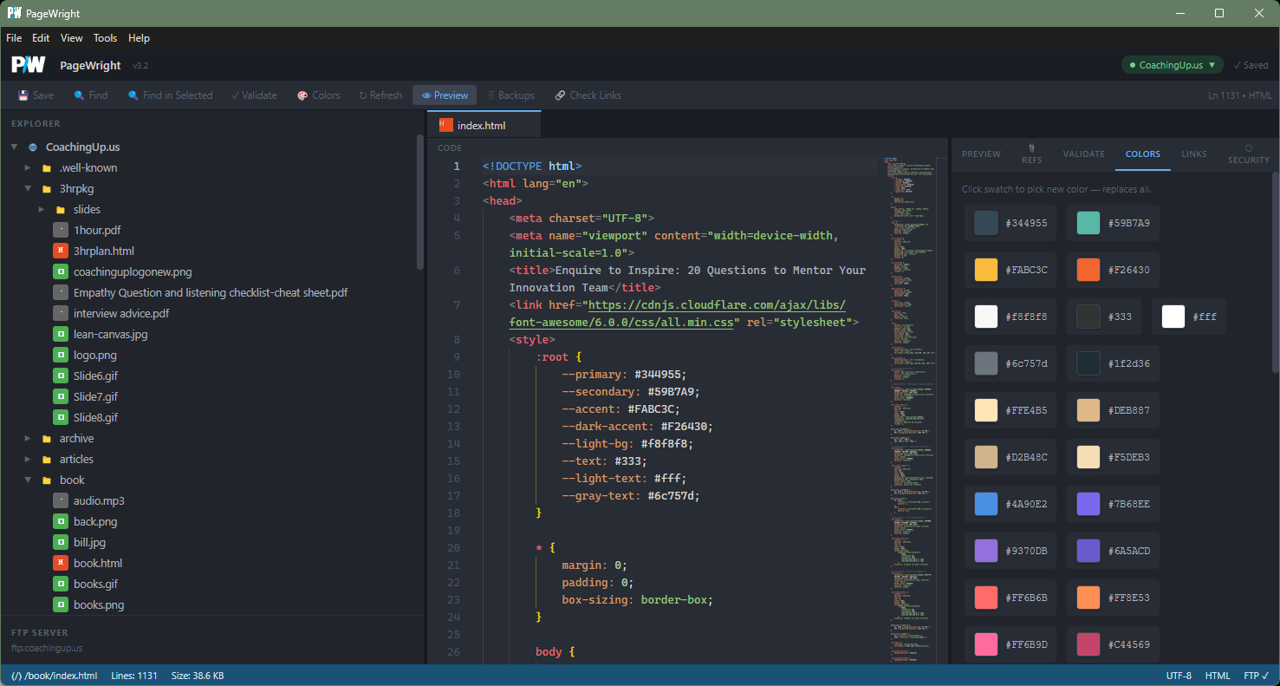1280x686 pixels.
Task: Expand the archive folder
Action: tap(26, 438)
